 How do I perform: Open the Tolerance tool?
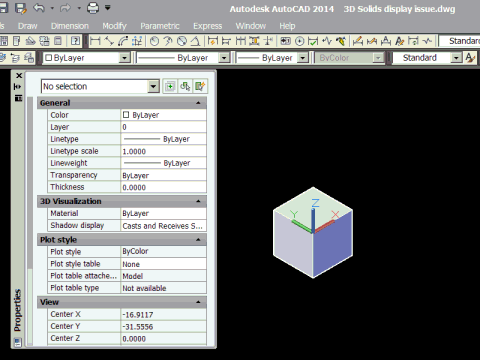coord(285,41)
